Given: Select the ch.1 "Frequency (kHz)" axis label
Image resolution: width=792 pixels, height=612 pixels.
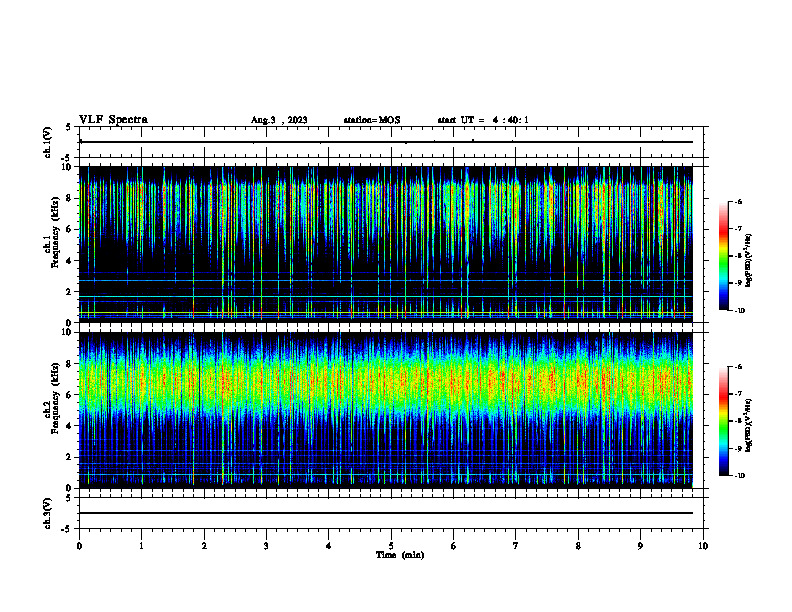Looking at the screenshot, I should pyautogui.click(x=55, y=233).
